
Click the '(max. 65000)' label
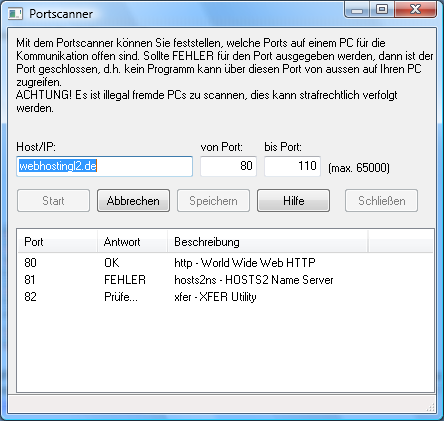359,167
